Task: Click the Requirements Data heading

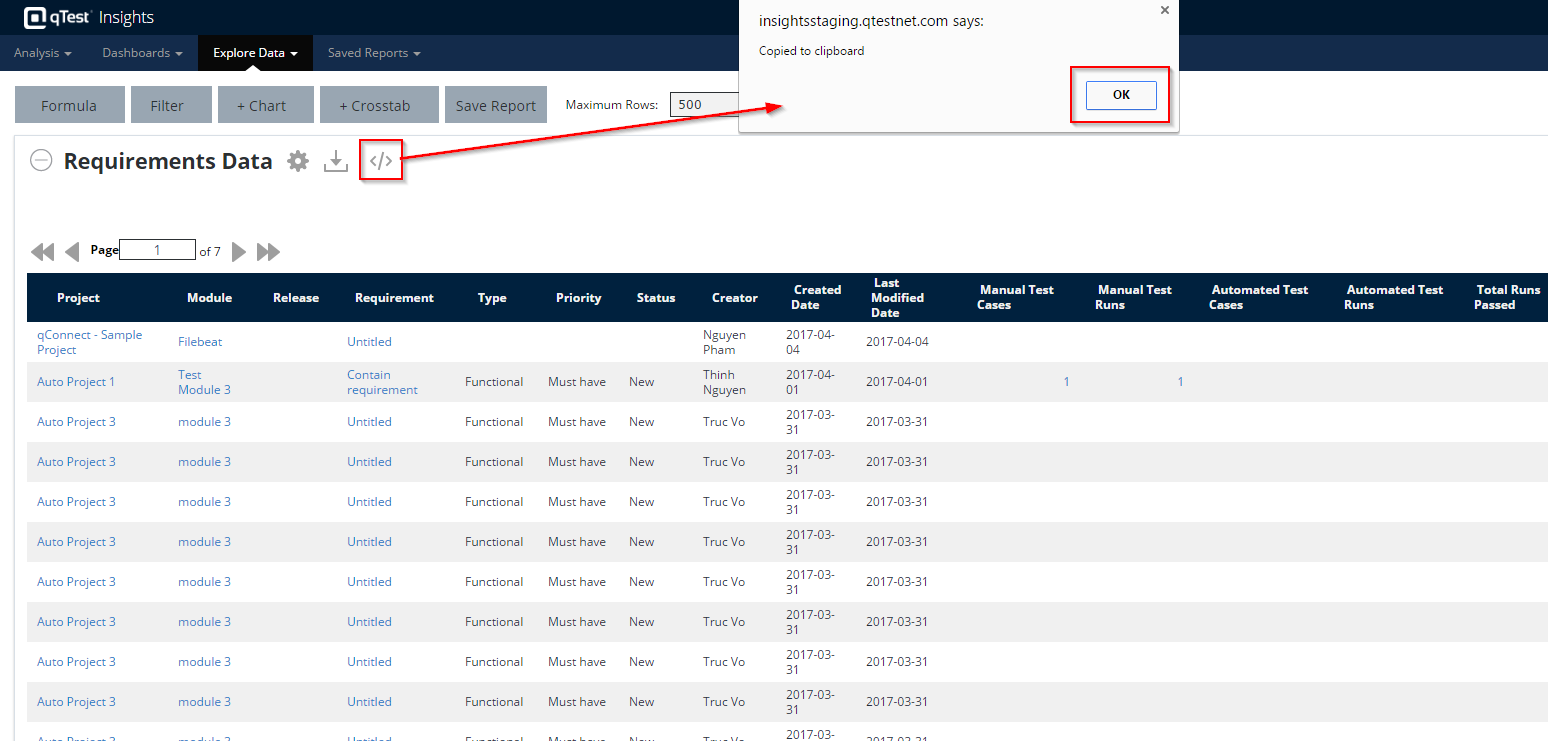Action: [x=168, y=161]
